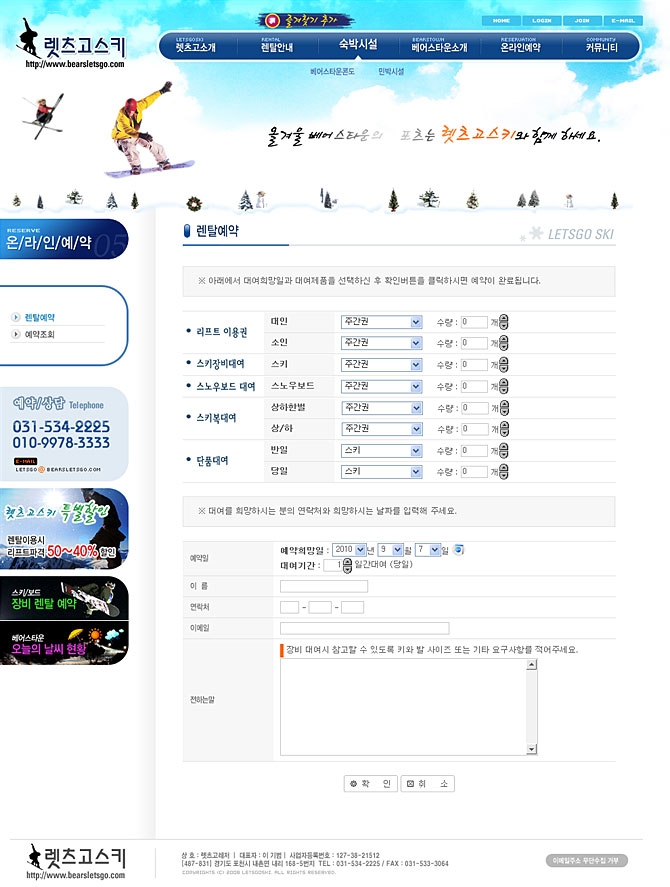Open the reservation month dropdown
670x887 pixels.
click(390, 549)
